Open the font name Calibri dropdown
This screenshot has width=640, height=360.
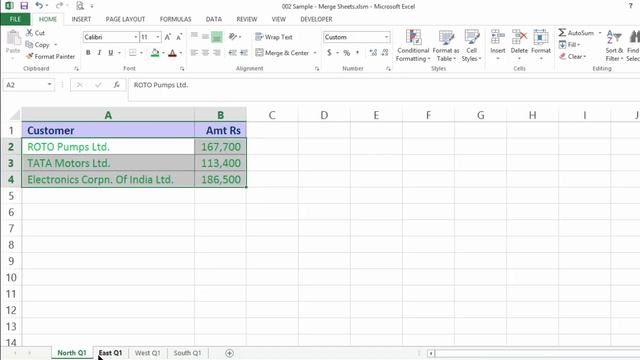pyautogui.click(x=136, y=37)
